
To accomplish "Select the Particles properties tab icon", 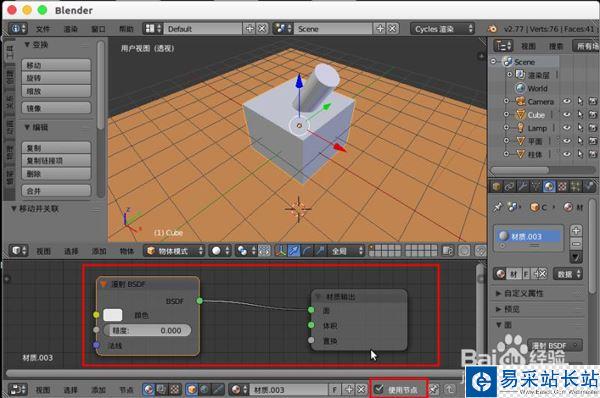I will (576, 186).
